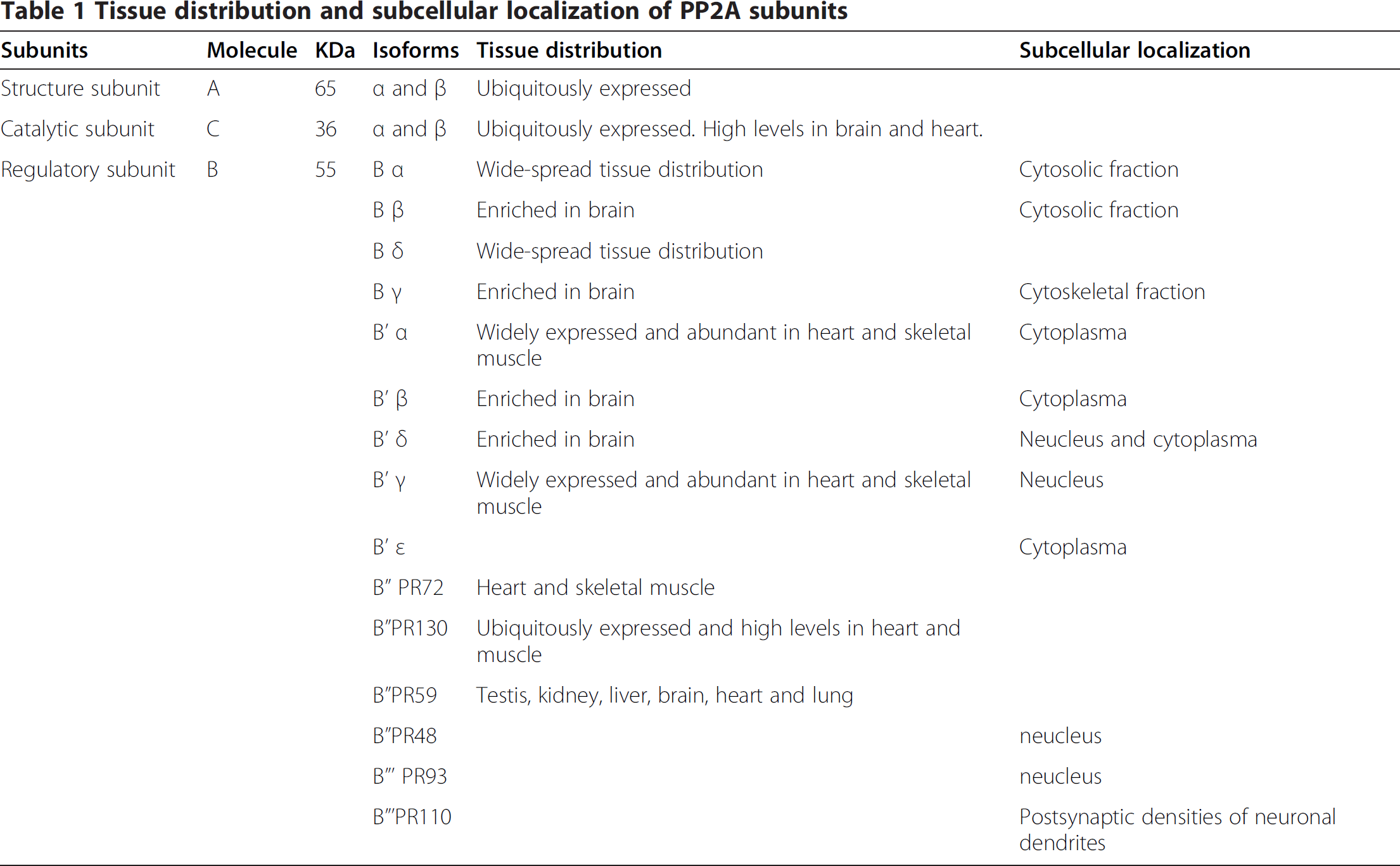Click the table title text
The image size is (1400, 866).
(424, 11)
